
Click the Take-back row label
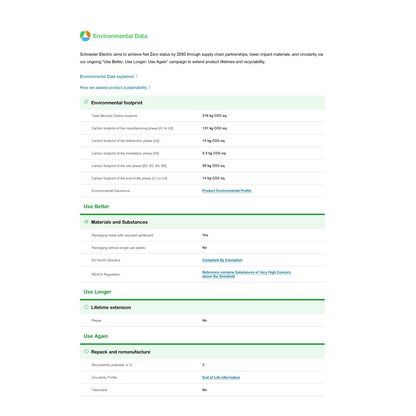pyautogui.click(x=99, y=390)
